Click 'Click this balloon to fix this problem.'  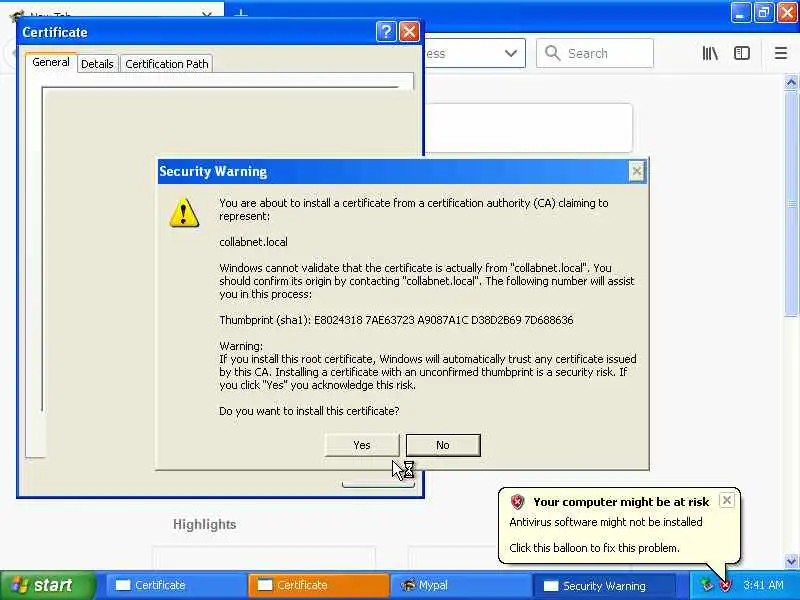click(594, 548)
